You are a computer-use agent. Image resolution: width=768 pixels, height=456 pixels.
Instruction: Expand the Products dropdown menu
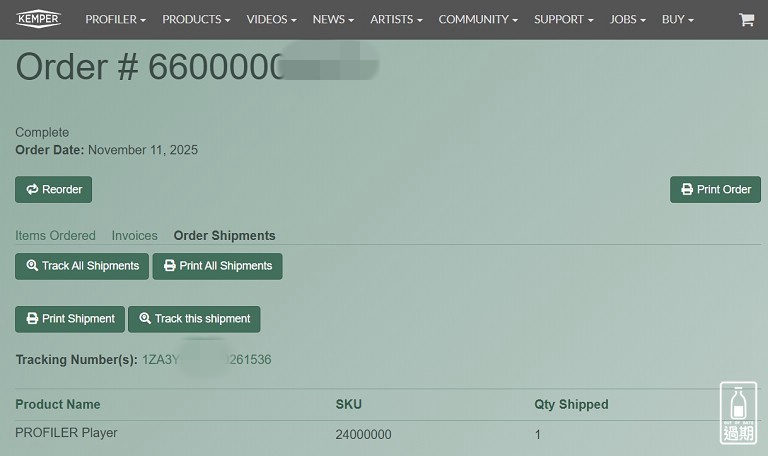196,20
